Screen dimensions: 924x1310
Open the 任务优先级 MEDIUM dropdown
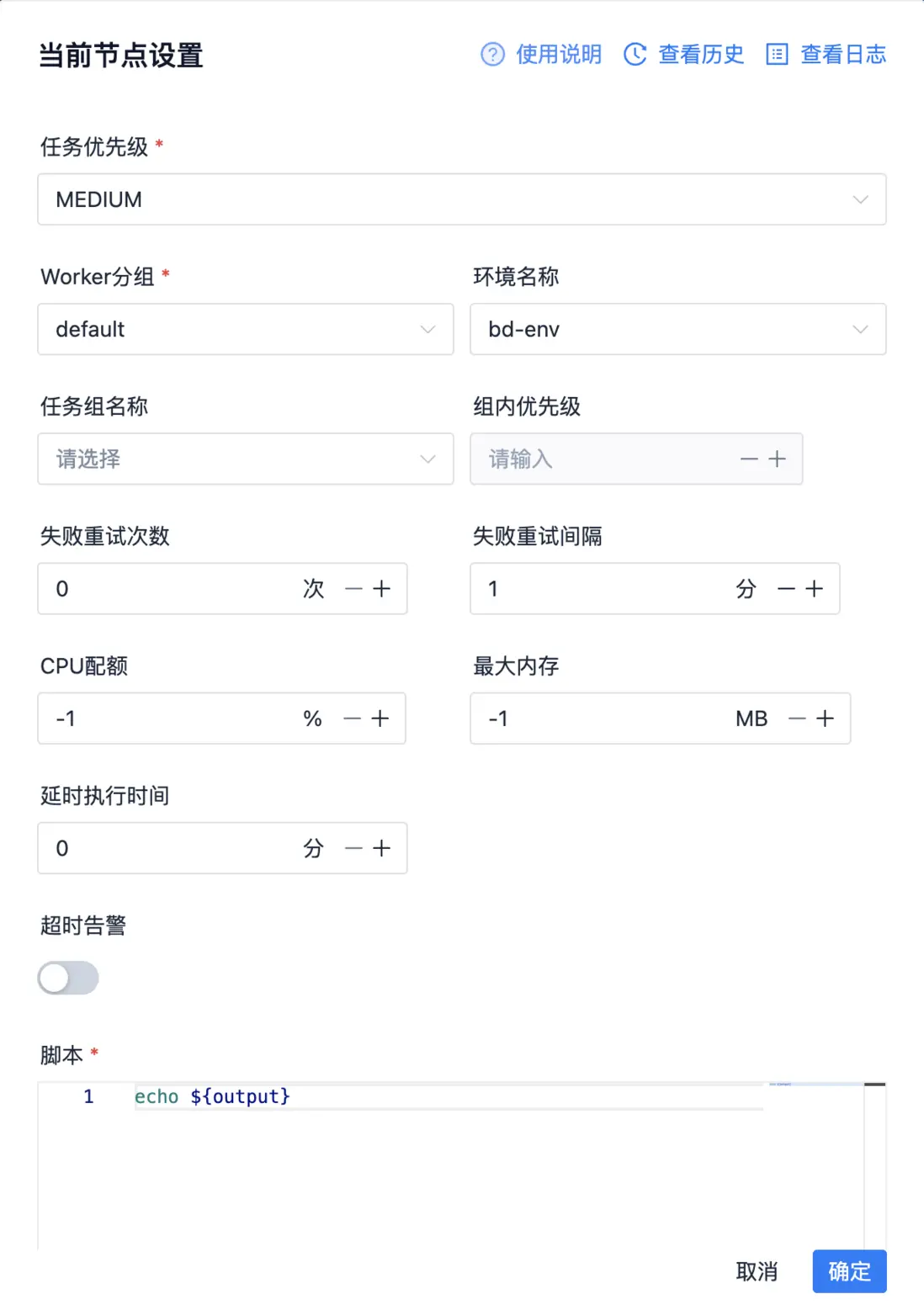461,199
